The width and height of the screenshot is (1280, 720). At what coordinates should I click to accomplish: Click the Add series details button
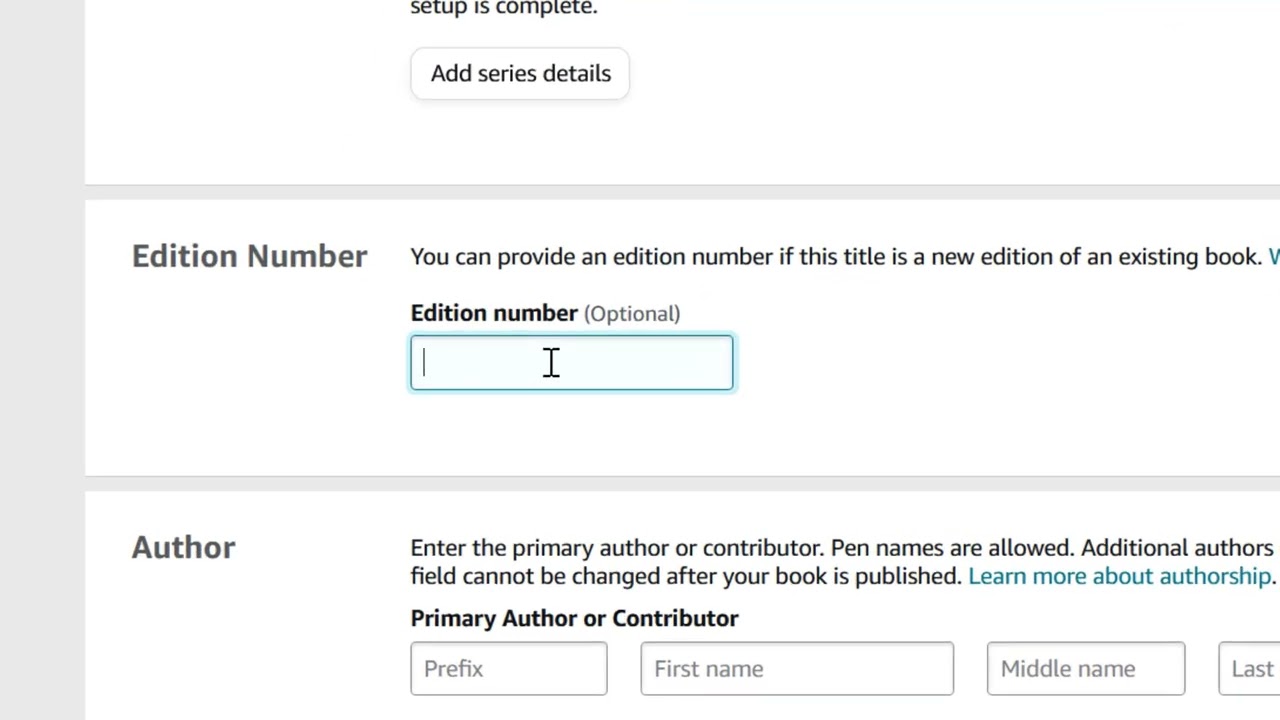[x=520, y=74]
